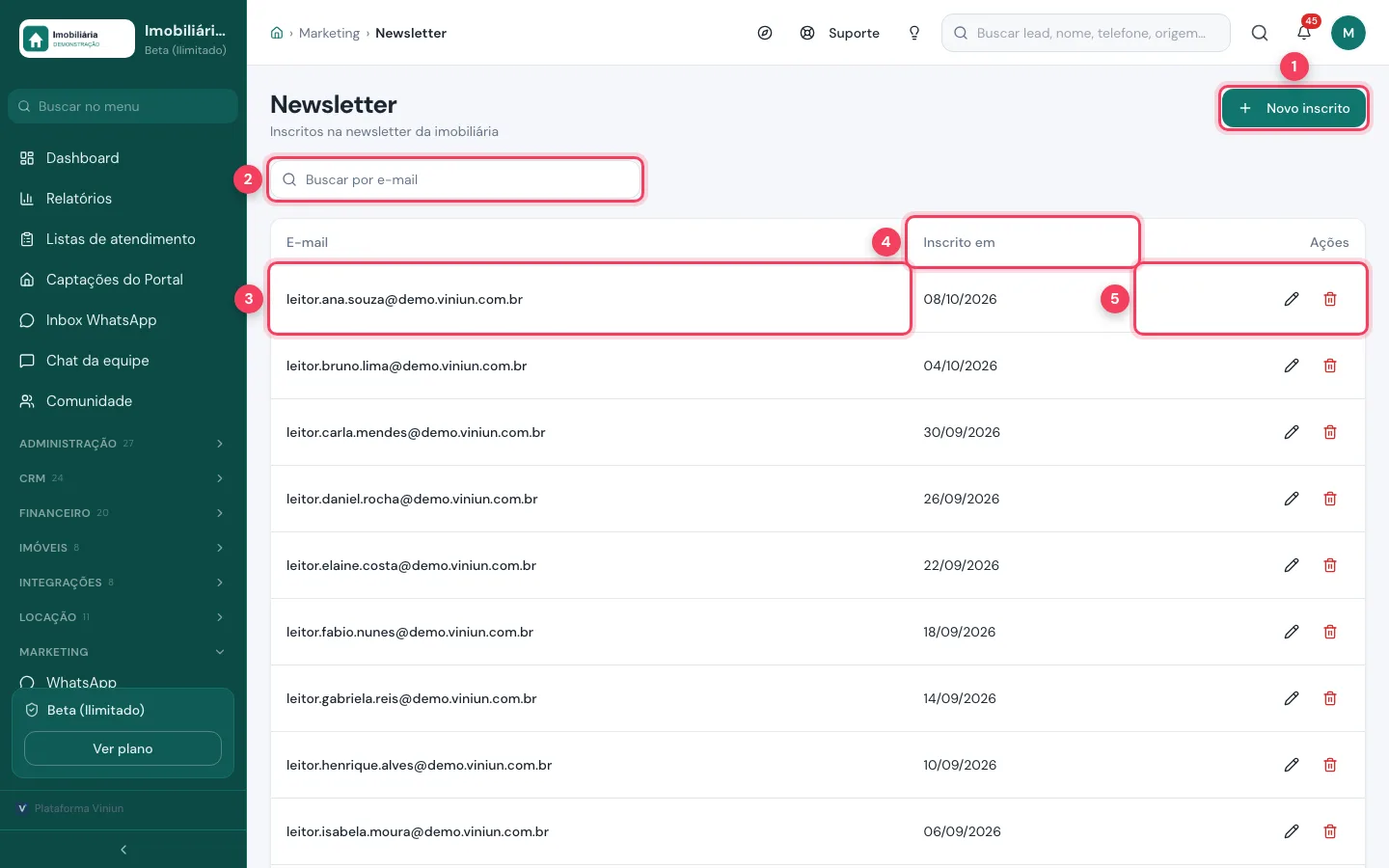The image size is (1389, 868).
Task: Click the Marketing breadcrumb link
Action: click(329, 33)
